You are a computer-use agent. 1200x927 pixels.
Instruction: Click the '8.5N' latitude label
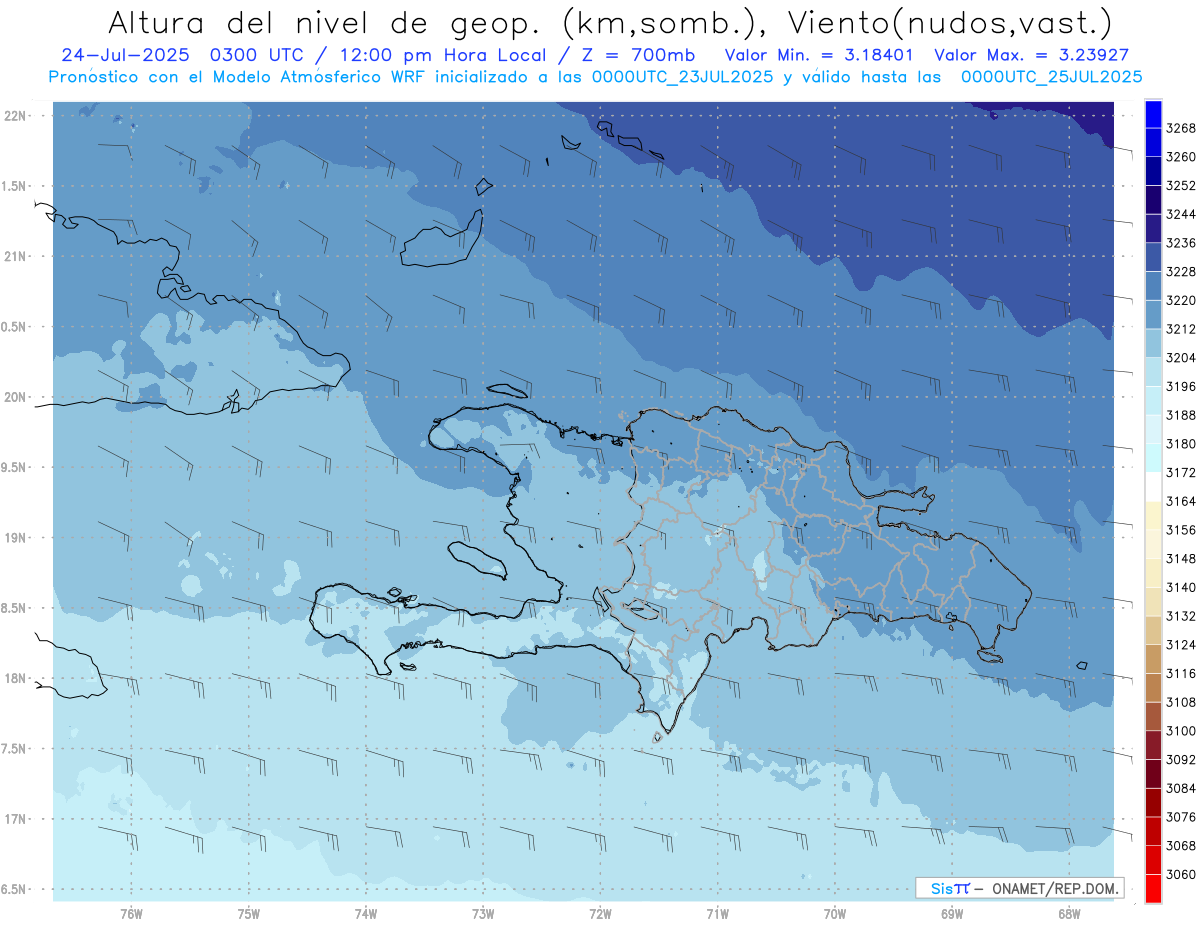[15, 608]
